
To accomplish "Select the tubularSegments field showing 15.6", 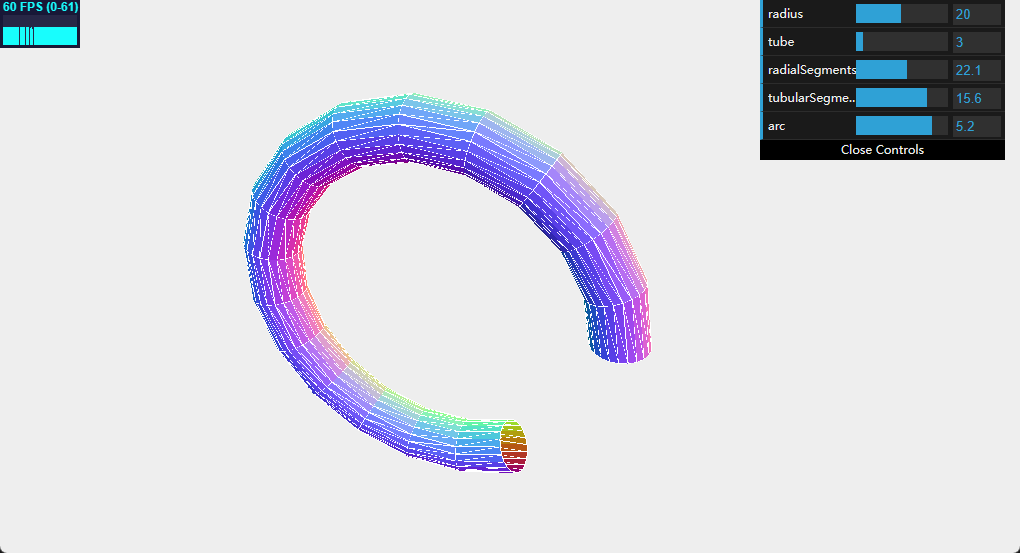I will click(x=976, y=98).
